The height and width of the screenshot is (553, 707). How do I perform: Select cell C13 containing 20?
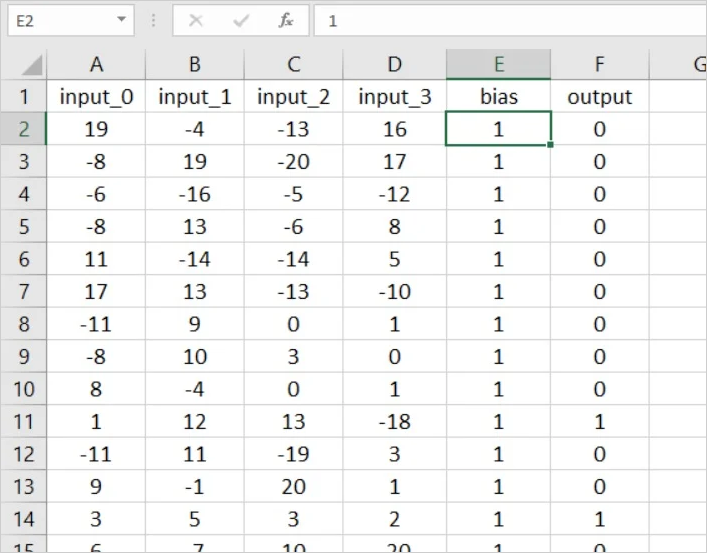pyautogui.click(x=294, y=486)
